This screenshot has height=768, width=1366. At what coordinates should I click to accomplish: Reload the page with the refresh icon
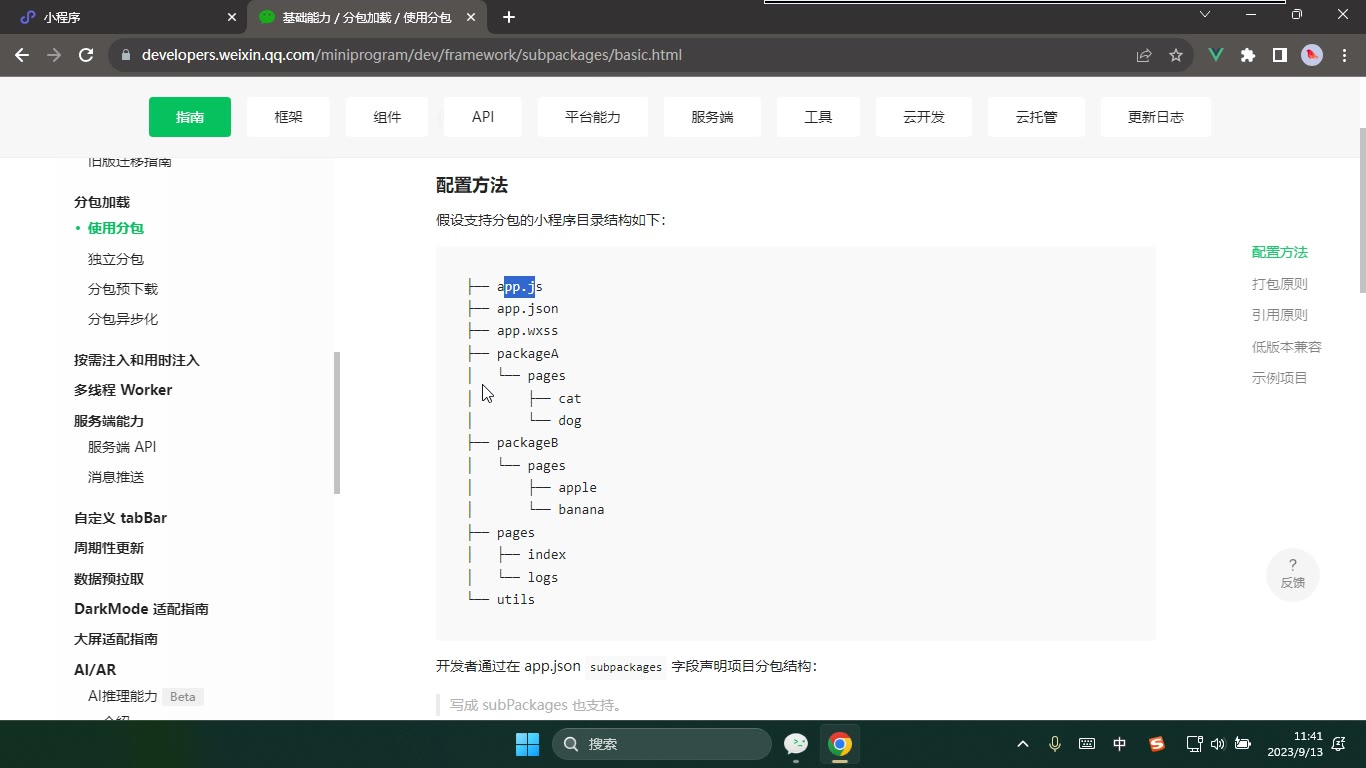pyautogui.click(x=86, y=55)
